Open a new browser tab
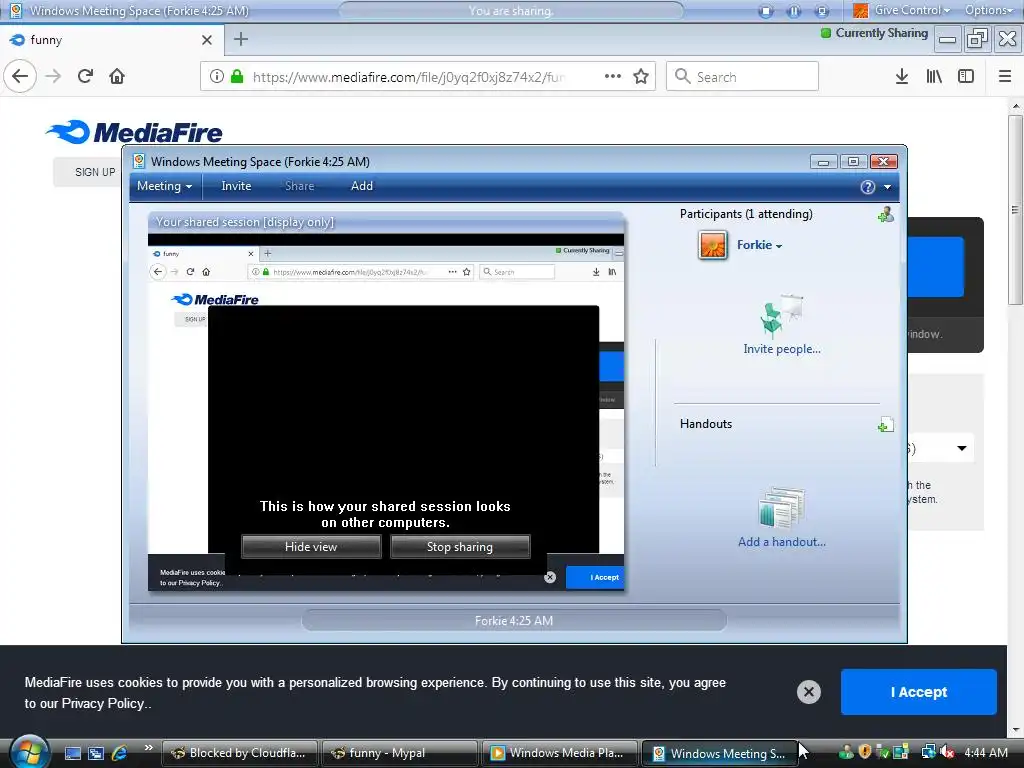Viewport: 1024px width, 768px height. tap(241, 40)
